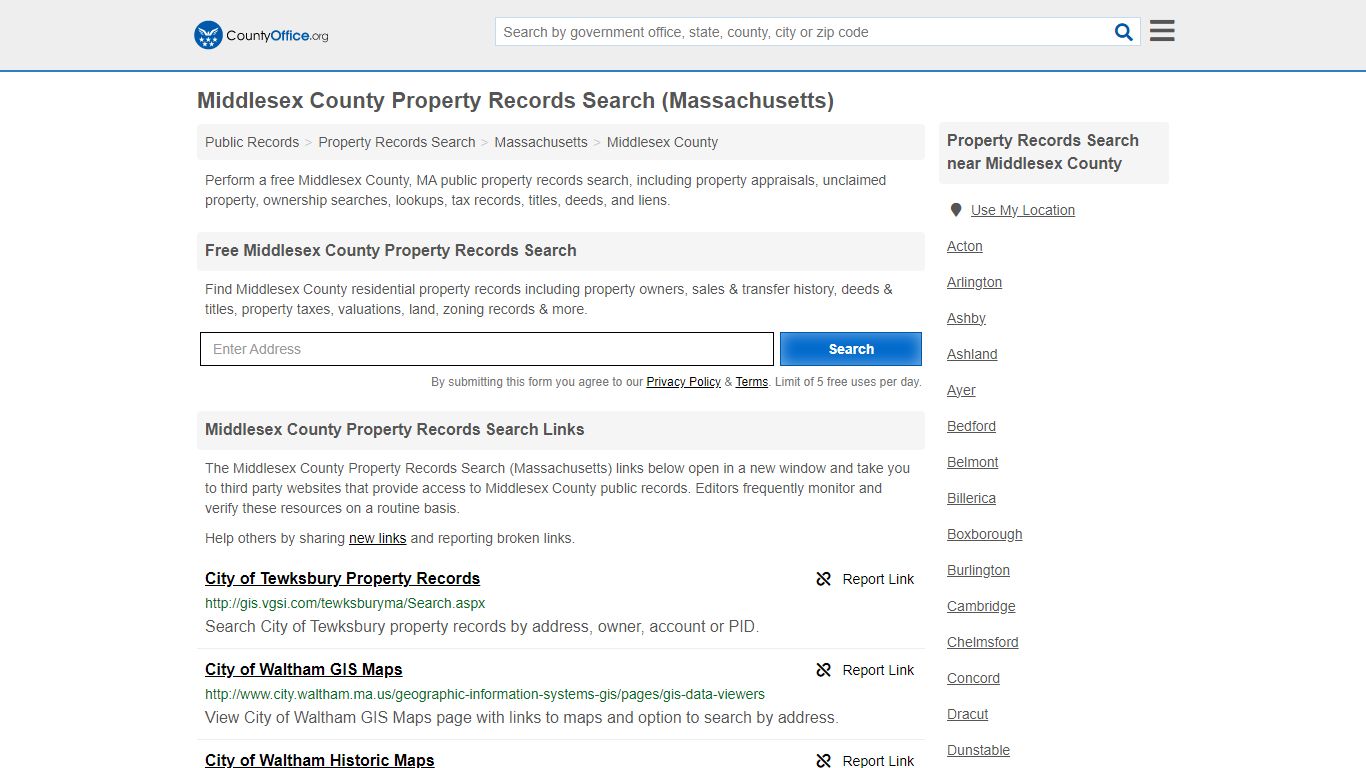Open City of Tewksbury Property Records link
1366x768 pixels.
click(x=342, y=578)
